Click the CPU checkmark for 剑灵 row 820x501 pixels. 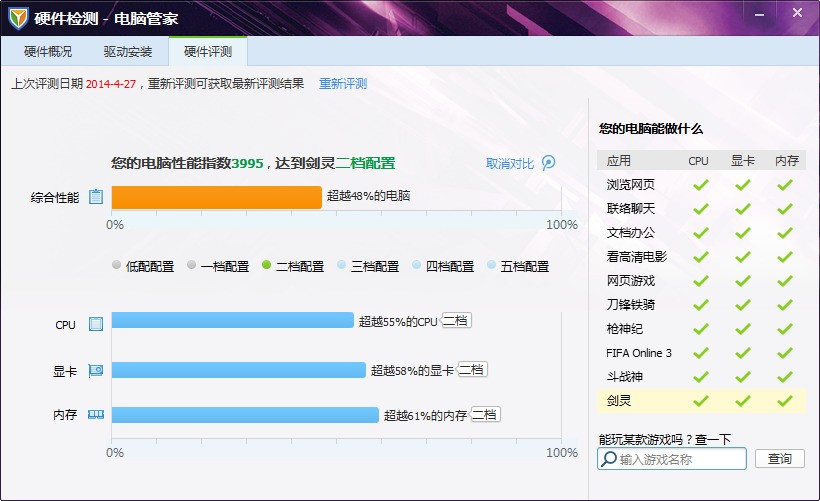701,401
